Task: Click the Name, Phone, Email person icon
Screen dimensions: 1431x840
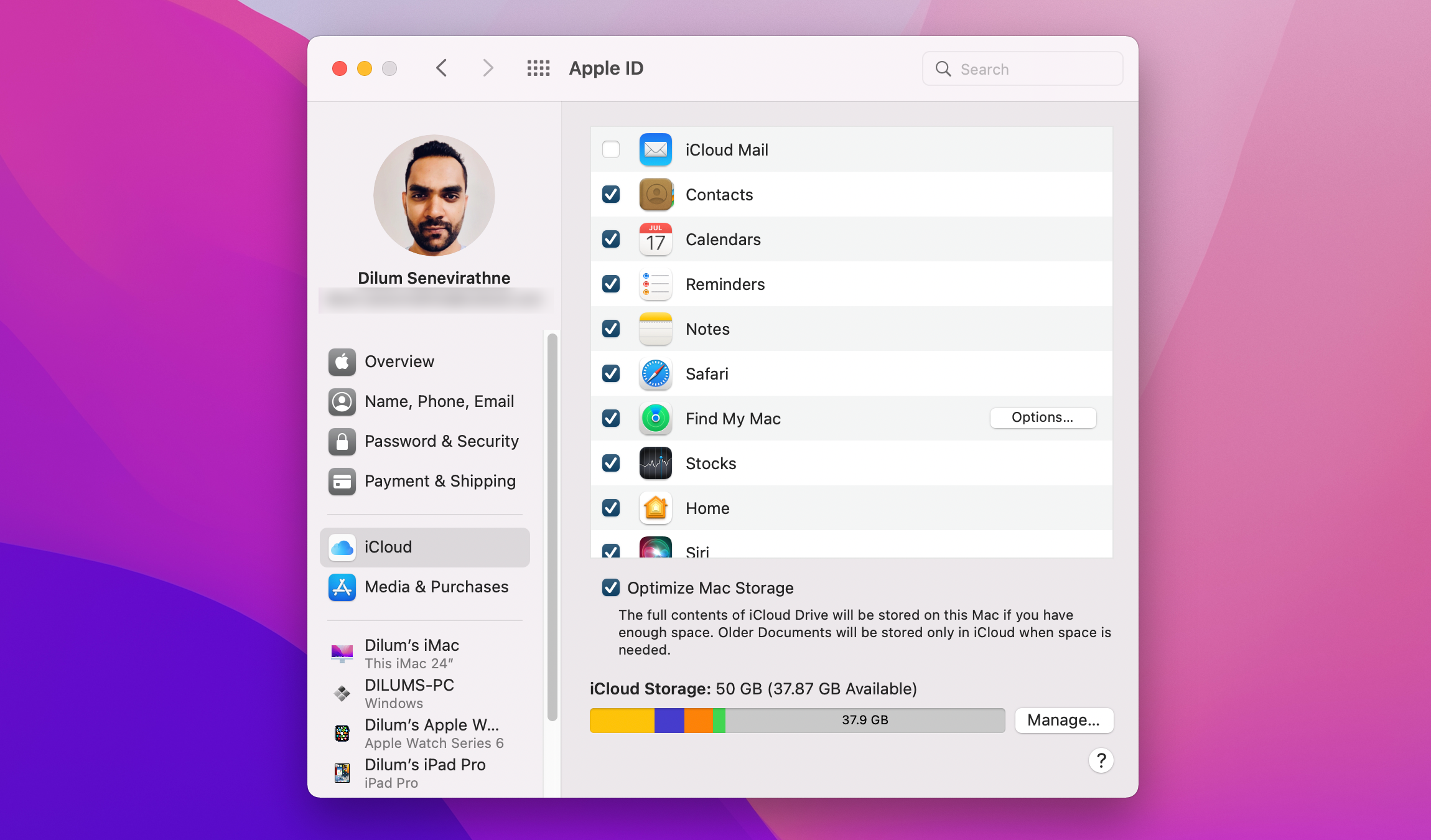Action: pyautogui.click(x=342, y=401)
